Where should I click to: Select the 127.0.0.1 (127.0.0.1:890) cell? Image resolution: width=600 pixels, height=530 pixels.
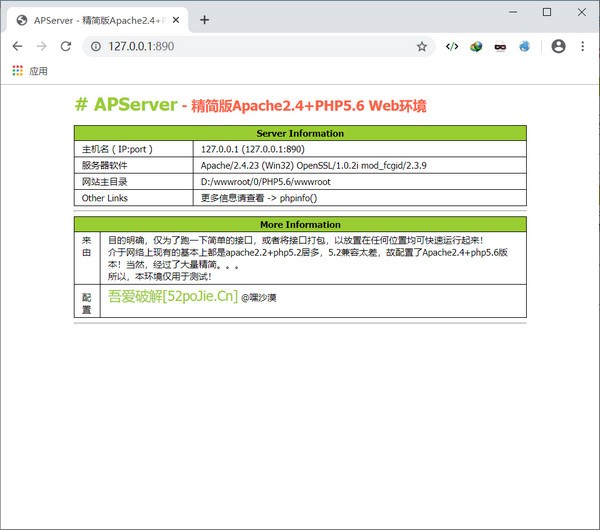360,149
